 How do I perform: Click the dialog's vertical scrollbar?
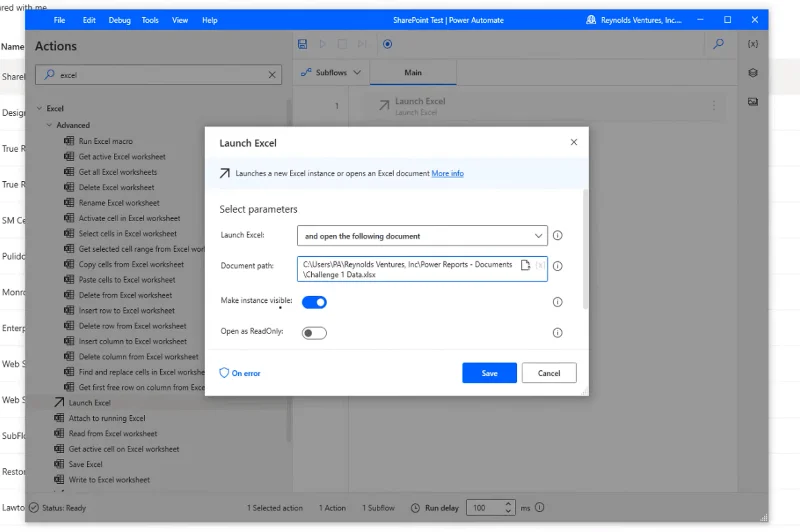point(585,249)
